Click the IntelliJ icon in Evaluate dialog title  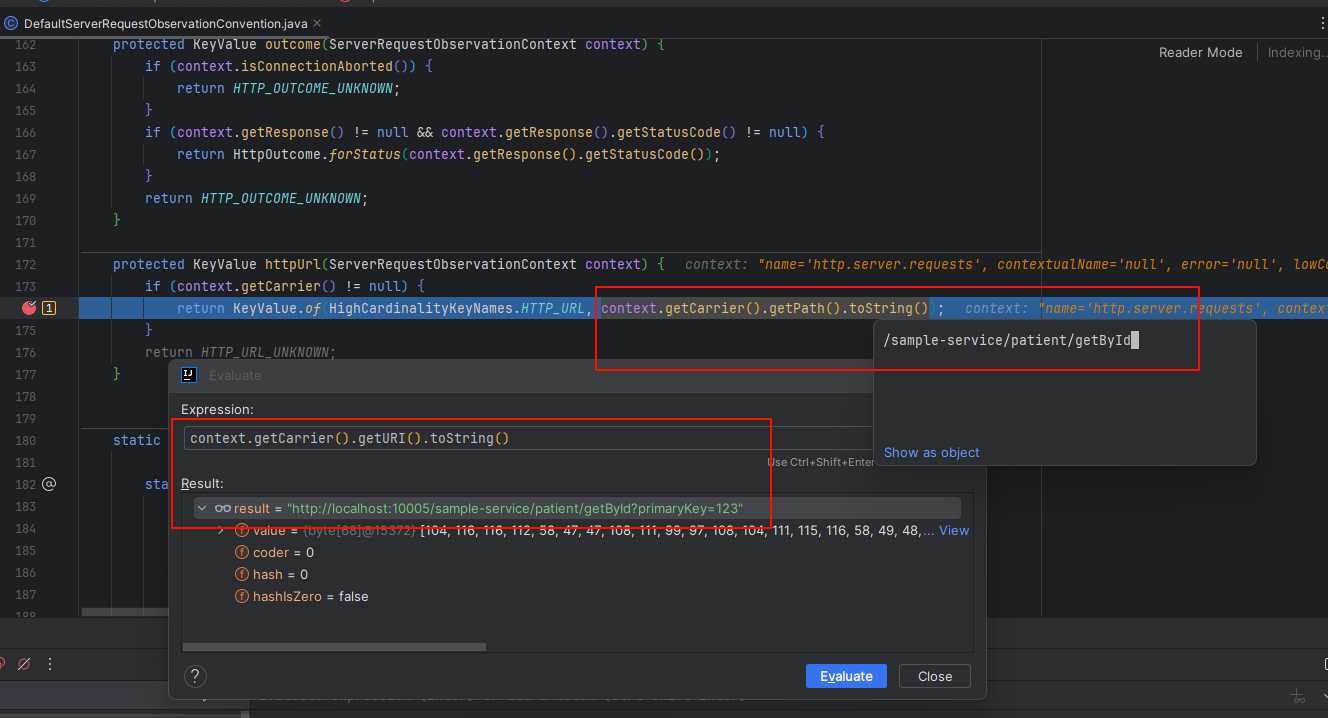coord(188,375)
